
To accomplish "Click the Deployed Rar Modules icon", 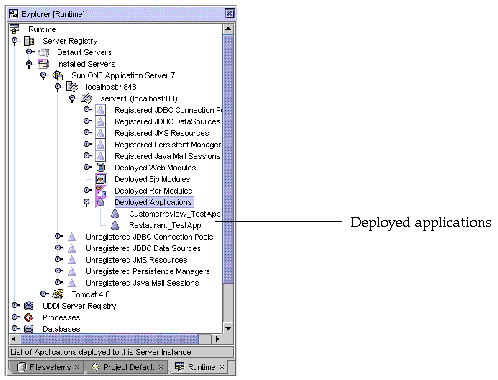I will pos(101,191).
